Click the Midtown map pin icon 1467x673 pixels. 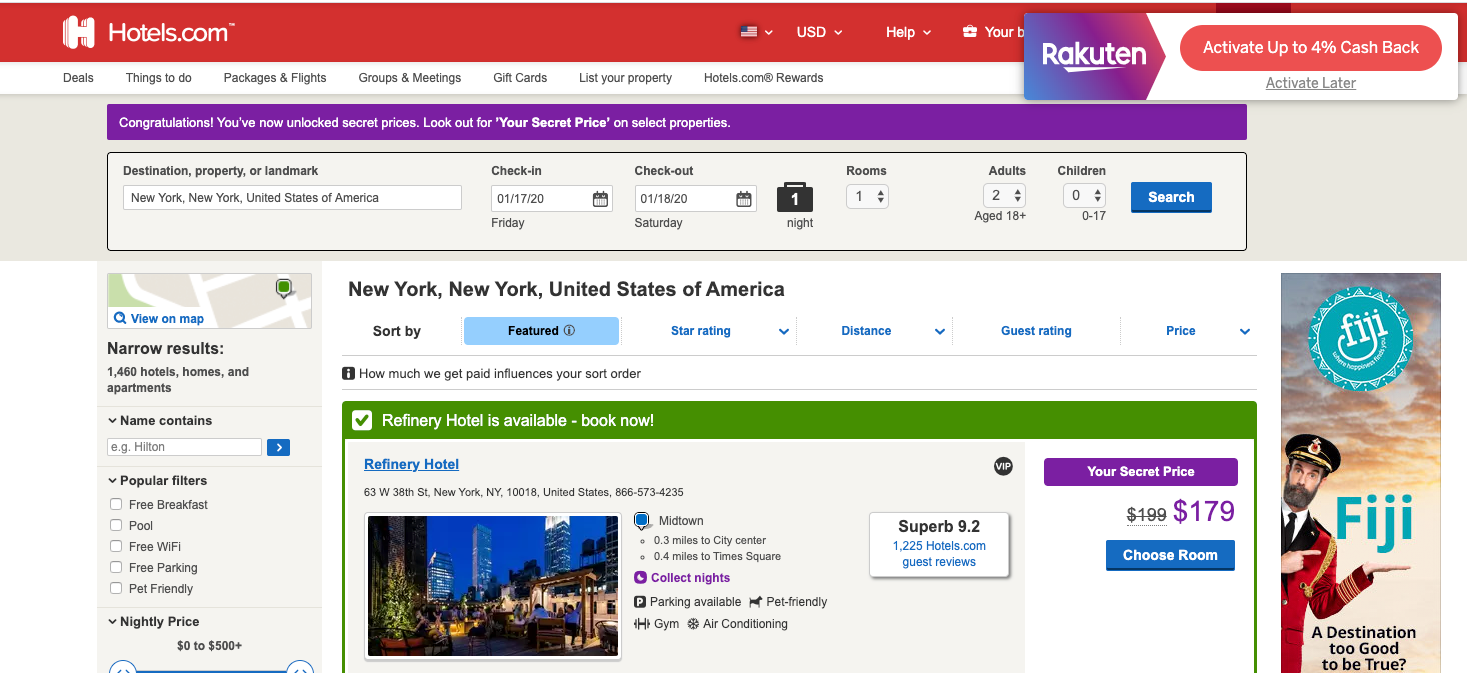[x=642, y=521]
